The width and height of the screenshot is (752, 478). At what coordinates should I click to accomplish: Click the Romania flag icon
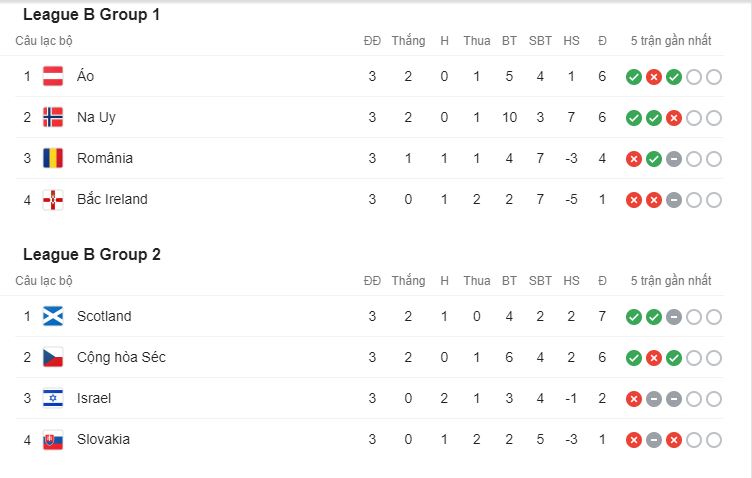[53, 158]
